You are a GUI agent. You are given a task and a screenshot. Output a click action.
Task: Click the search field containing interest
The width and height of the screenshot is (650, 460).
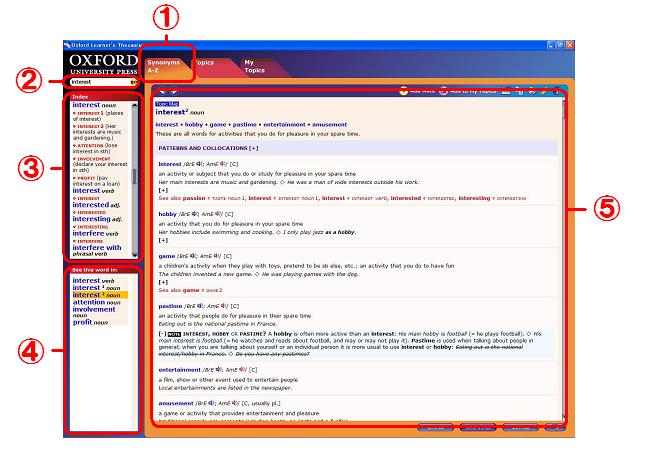point(100,82)
